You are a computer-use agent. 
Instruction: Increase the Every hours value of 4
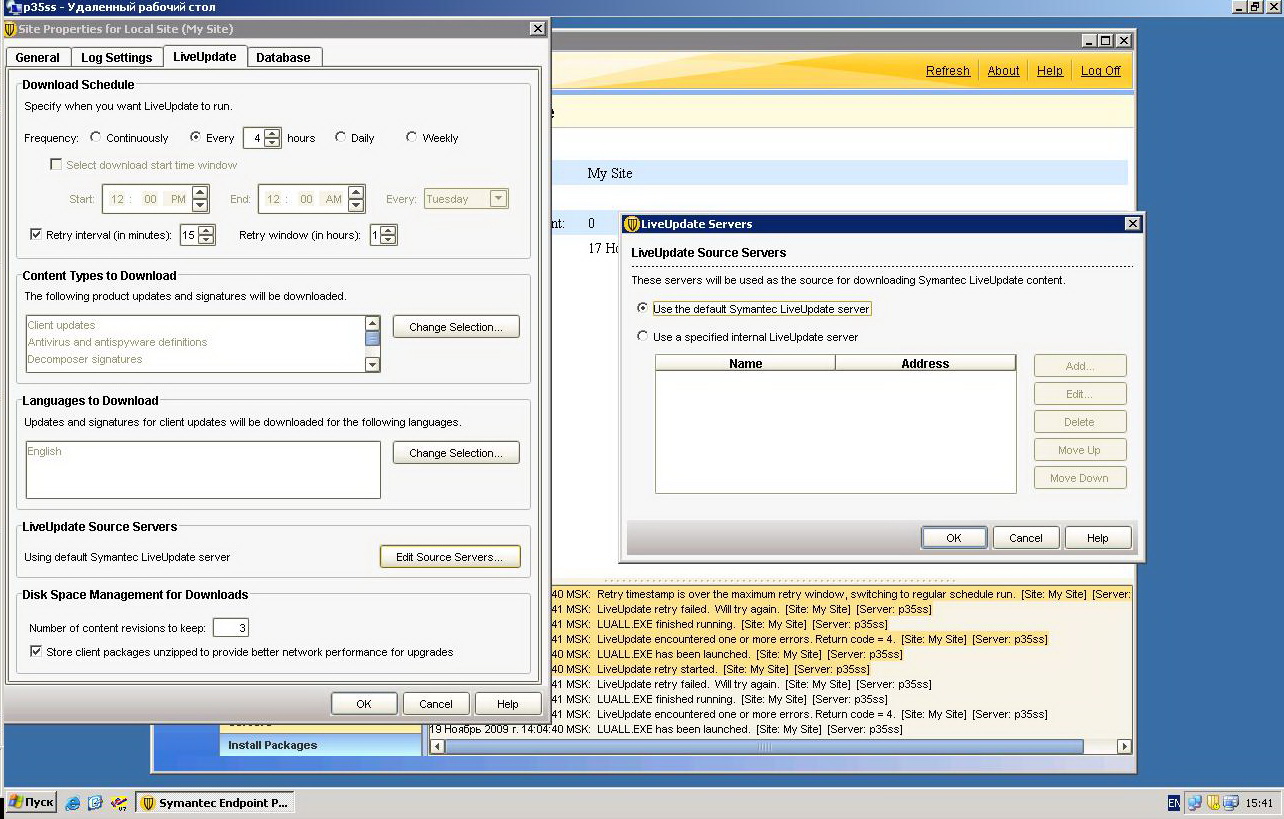coord(272,133)
